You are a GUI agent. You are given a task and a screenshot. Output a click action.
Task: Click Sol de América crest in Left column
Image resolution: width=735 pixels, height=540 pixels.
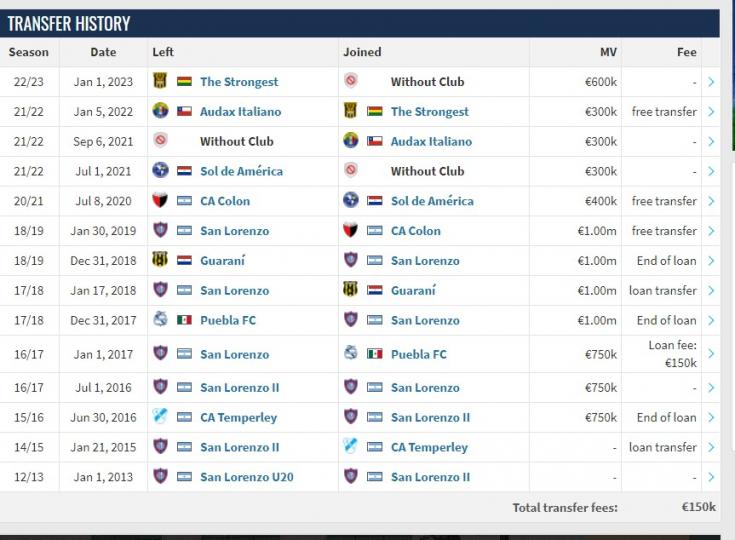click(x=160, y=171)
